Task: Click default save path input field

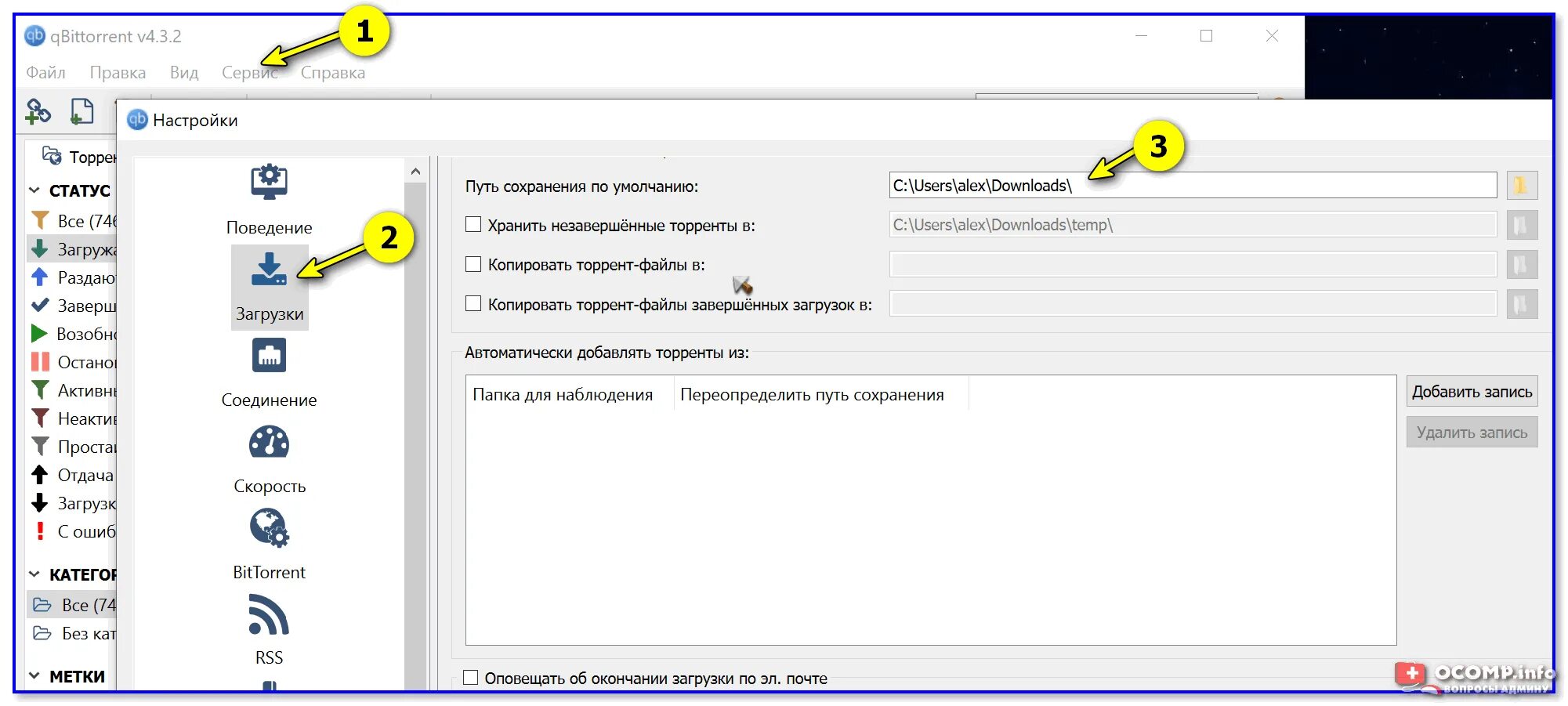Action: (x=1193, y=186)
